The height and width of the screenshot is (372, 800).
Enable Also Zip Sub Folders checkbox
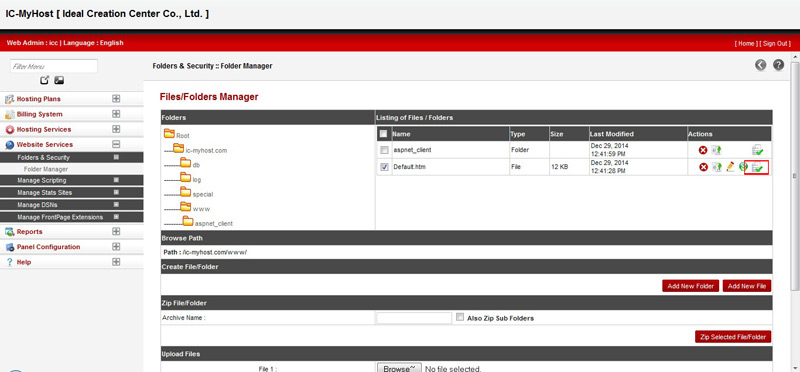click(460, 317)
